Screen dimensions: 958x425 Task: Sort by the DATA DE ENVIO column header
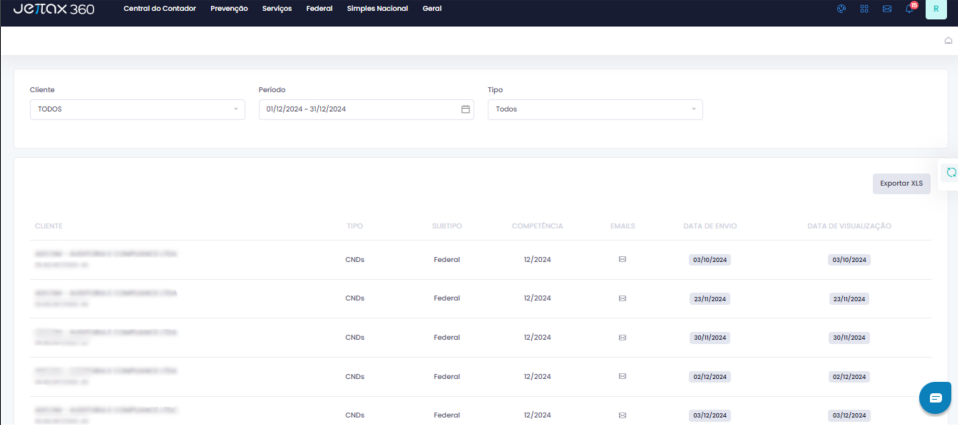(x=710, y=226)
